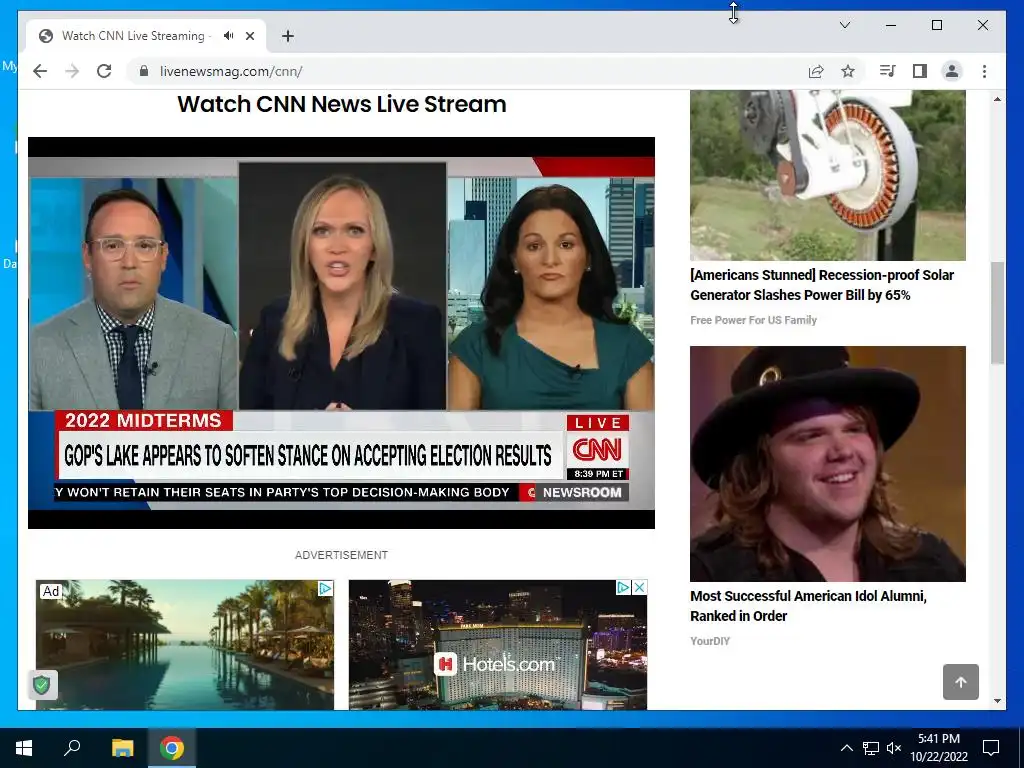Click the YourDIY source label
The image size is (1024, 768).
point(710,641)
